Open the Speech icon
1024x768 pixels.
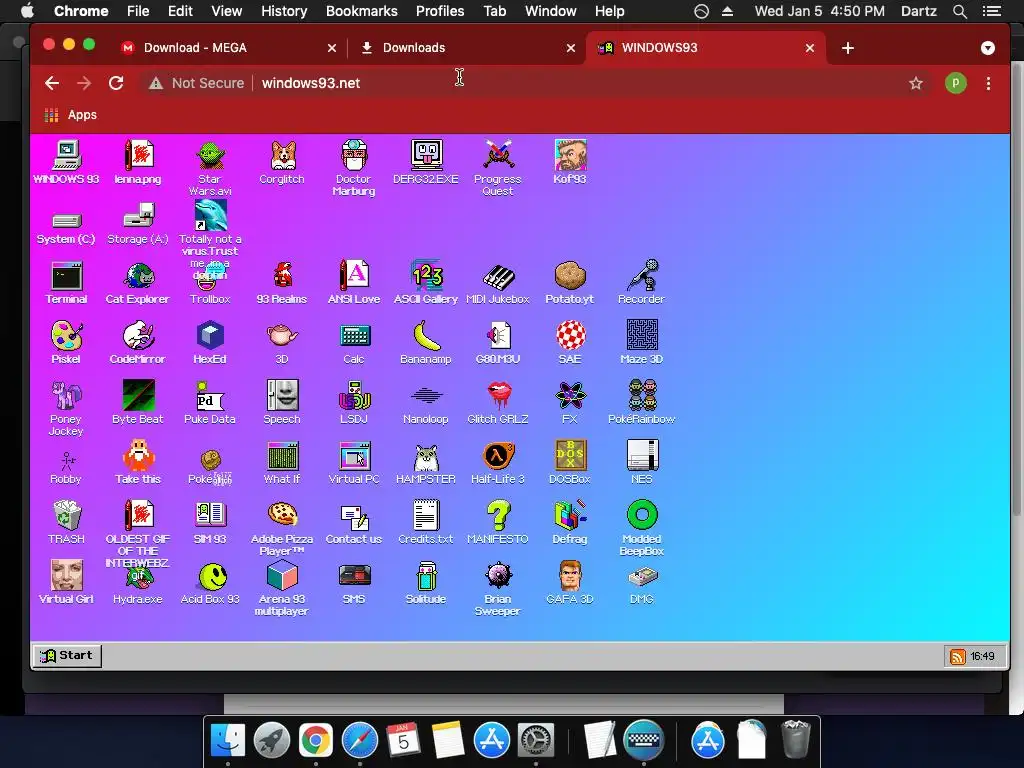point(281,403)
